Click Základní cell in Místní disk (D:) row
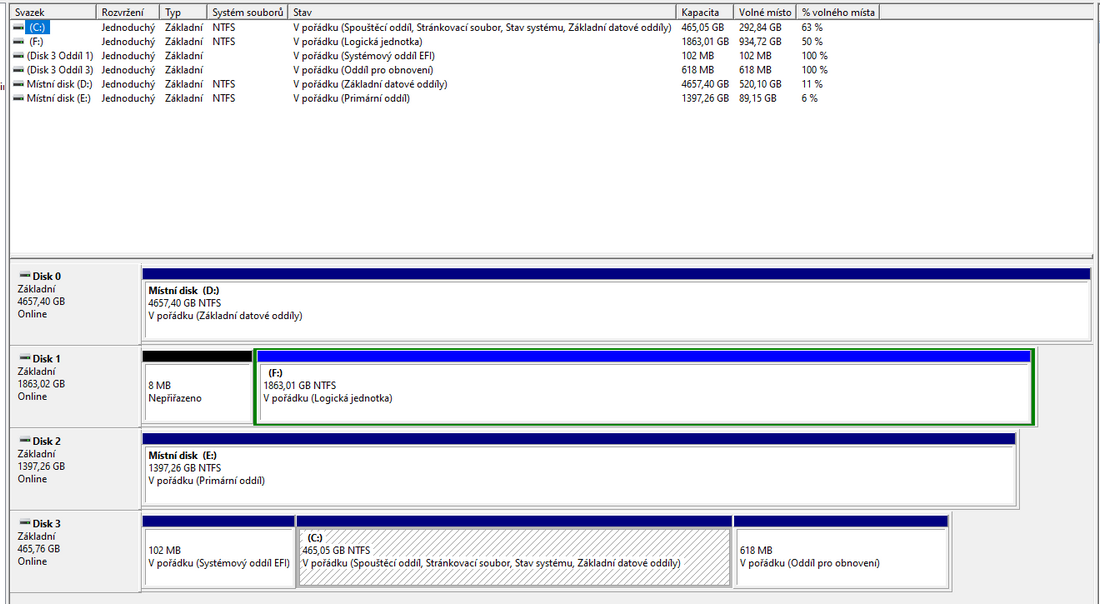Screen dimensions: 1100x604 point(184,84)
